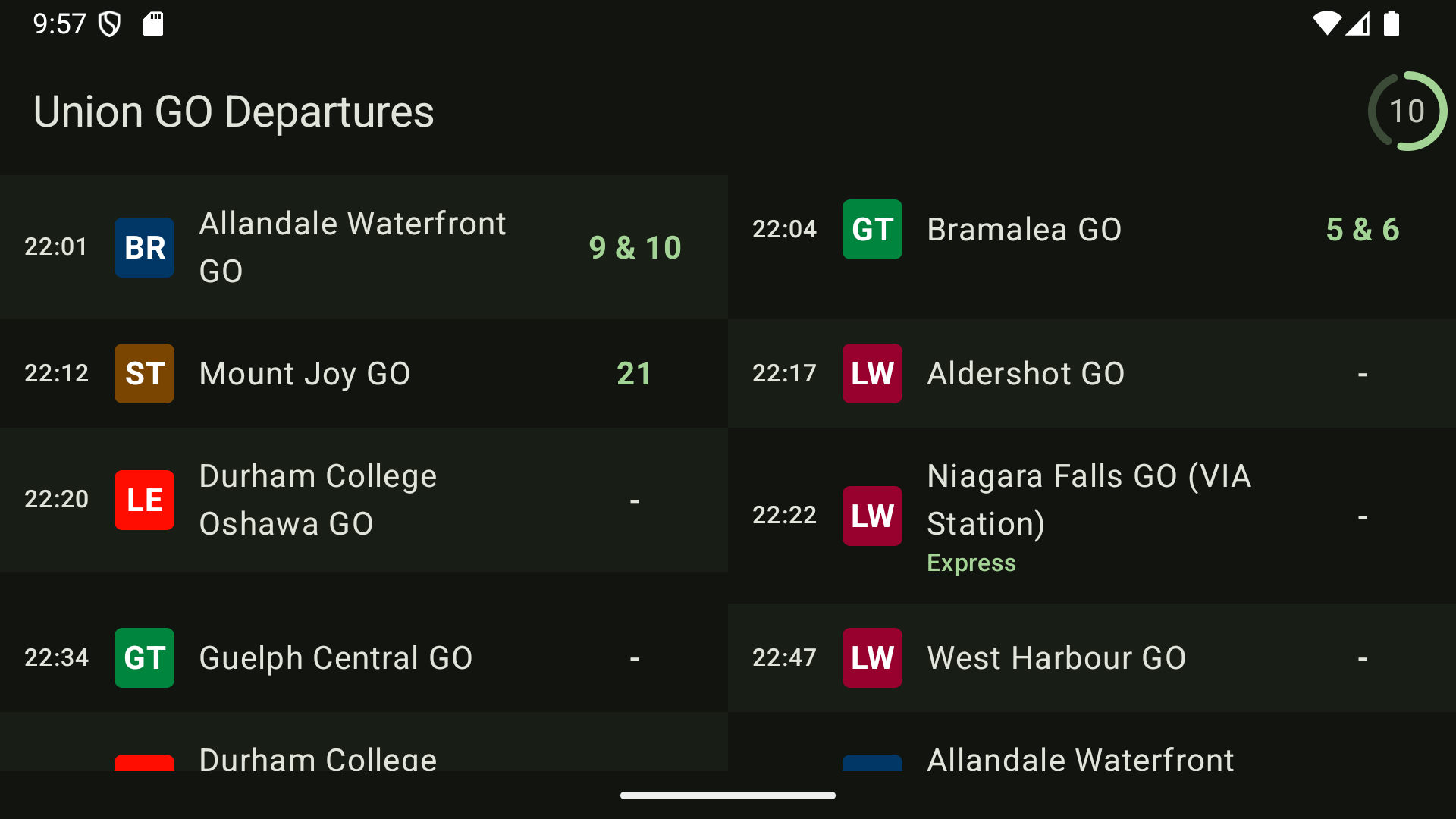Screen dimensions: 1456x819
Task: Tap the LW badge for Niagara Falls GO
Action: coord(872,516)
